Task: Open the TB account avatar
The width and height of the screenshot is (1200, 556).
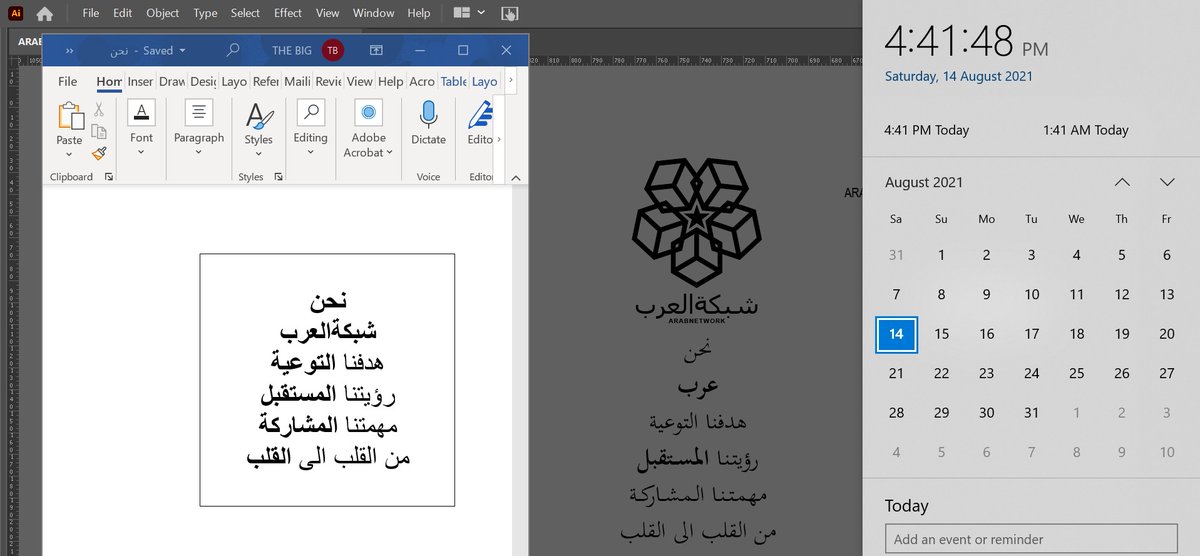Action: pos(332,50)
